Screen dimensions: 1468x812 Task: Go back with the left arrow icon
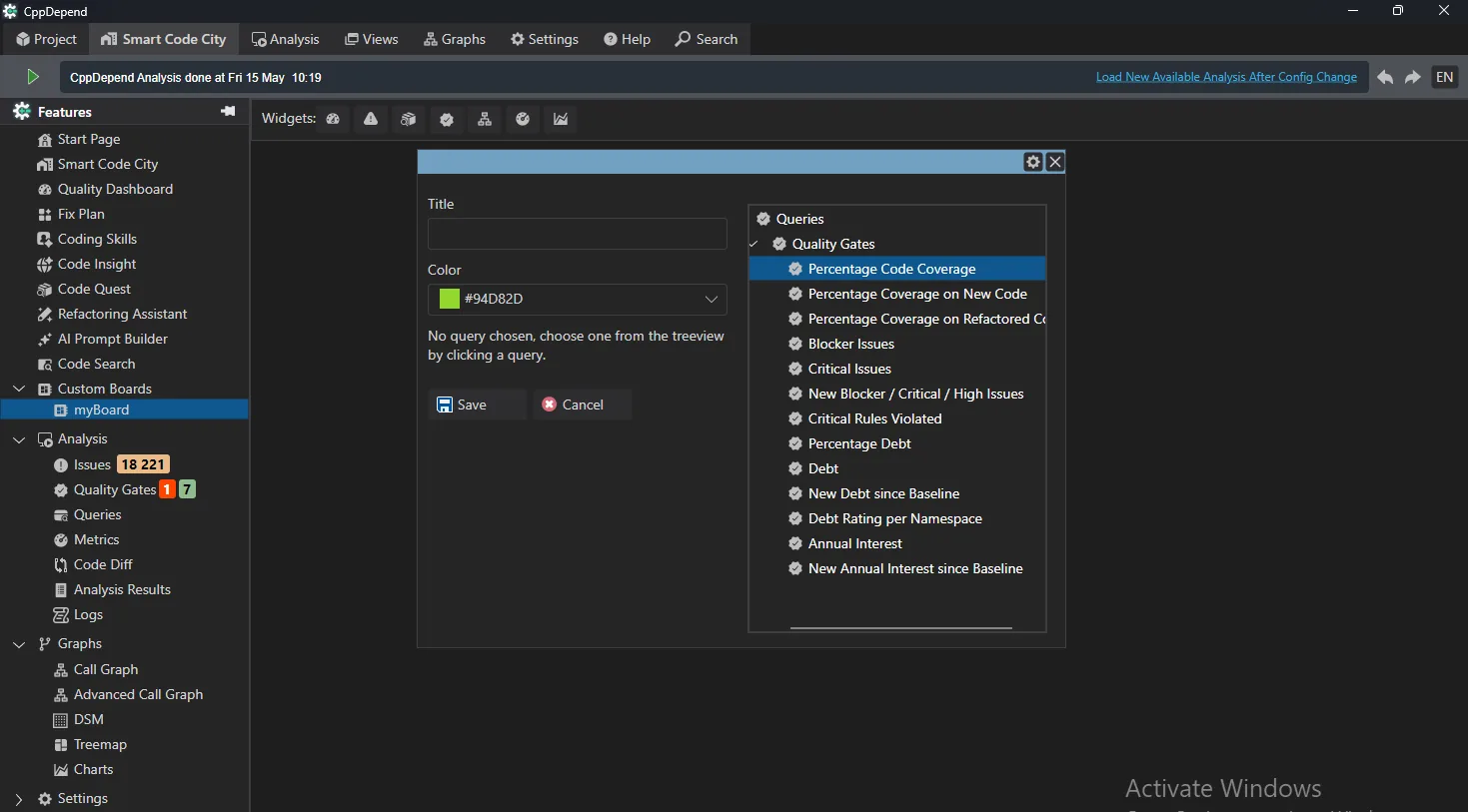click(1385, 77)
